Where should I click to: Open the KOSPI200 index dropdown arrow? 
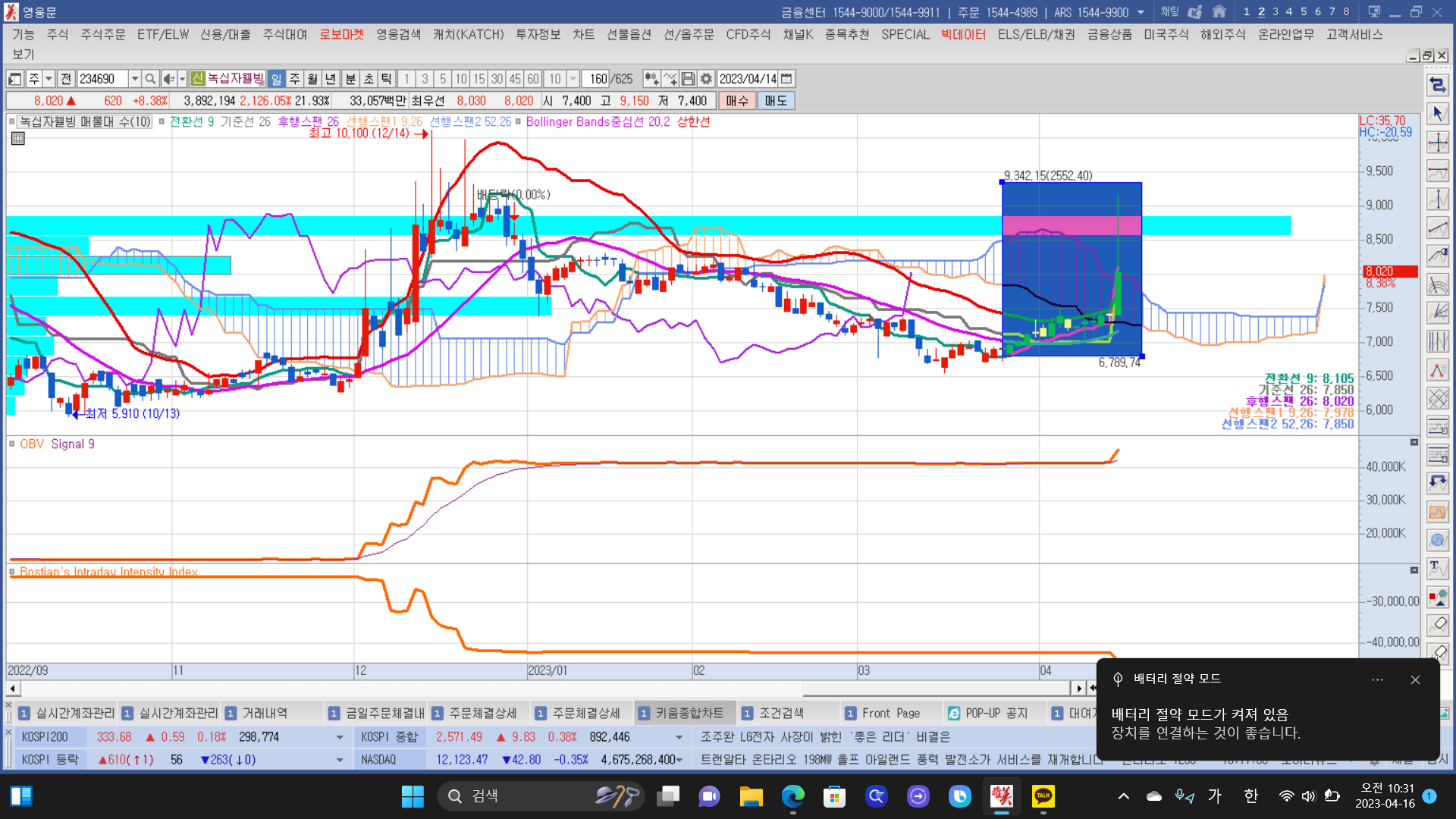(x=339, y=737)
